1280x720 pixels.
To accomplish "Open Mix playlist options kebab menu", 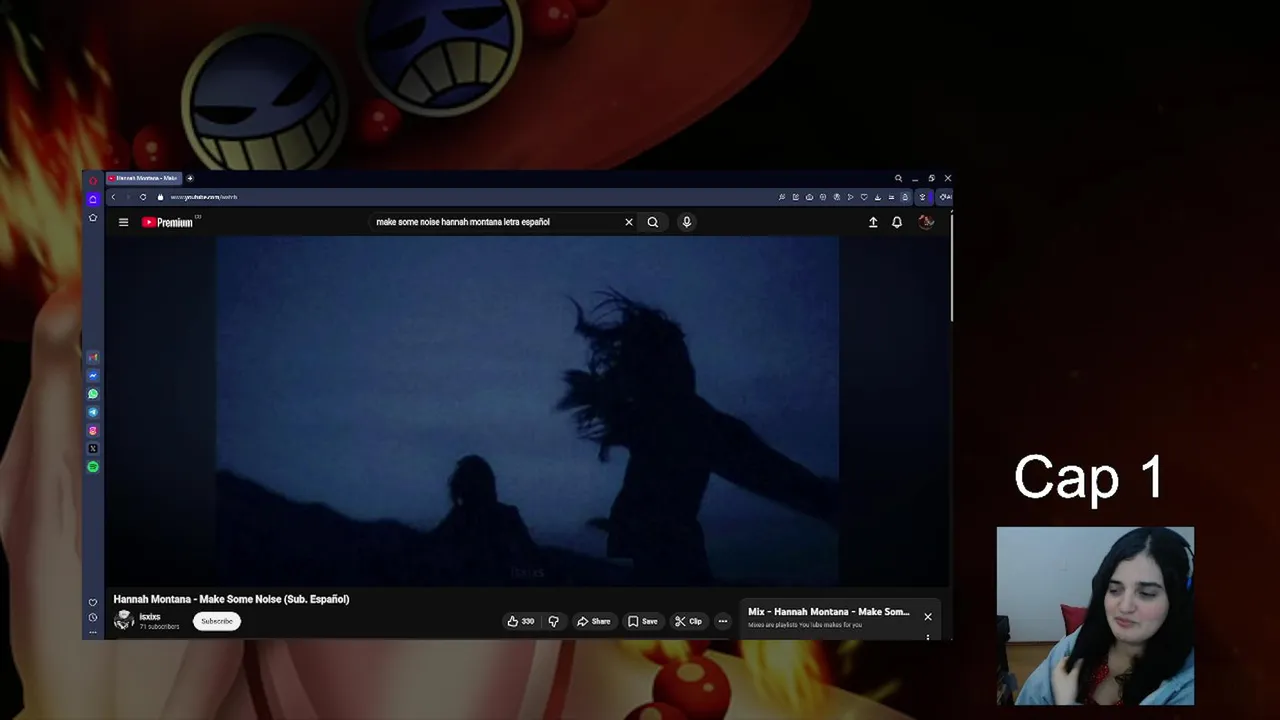I will pos(928,637).
